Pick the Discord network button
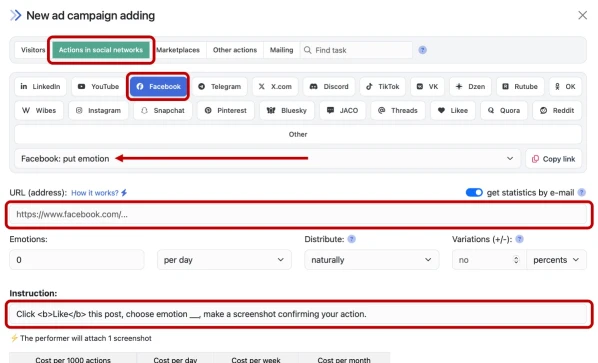The width and height of the screenshot is (598, 363). 329,87
